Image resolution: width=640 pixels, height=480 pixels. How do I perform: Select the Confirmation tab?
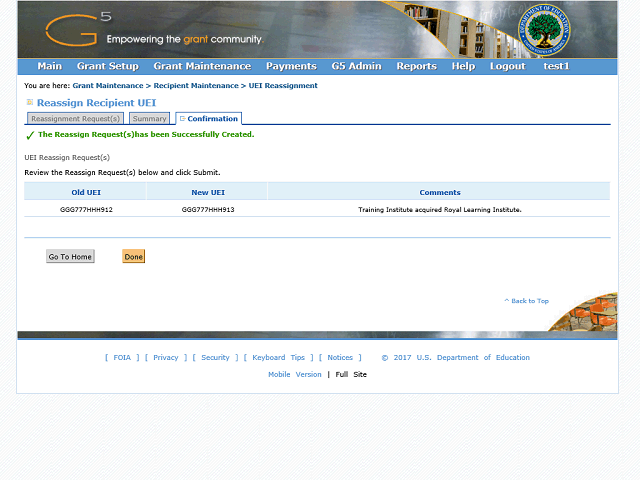tap(209, 118)
